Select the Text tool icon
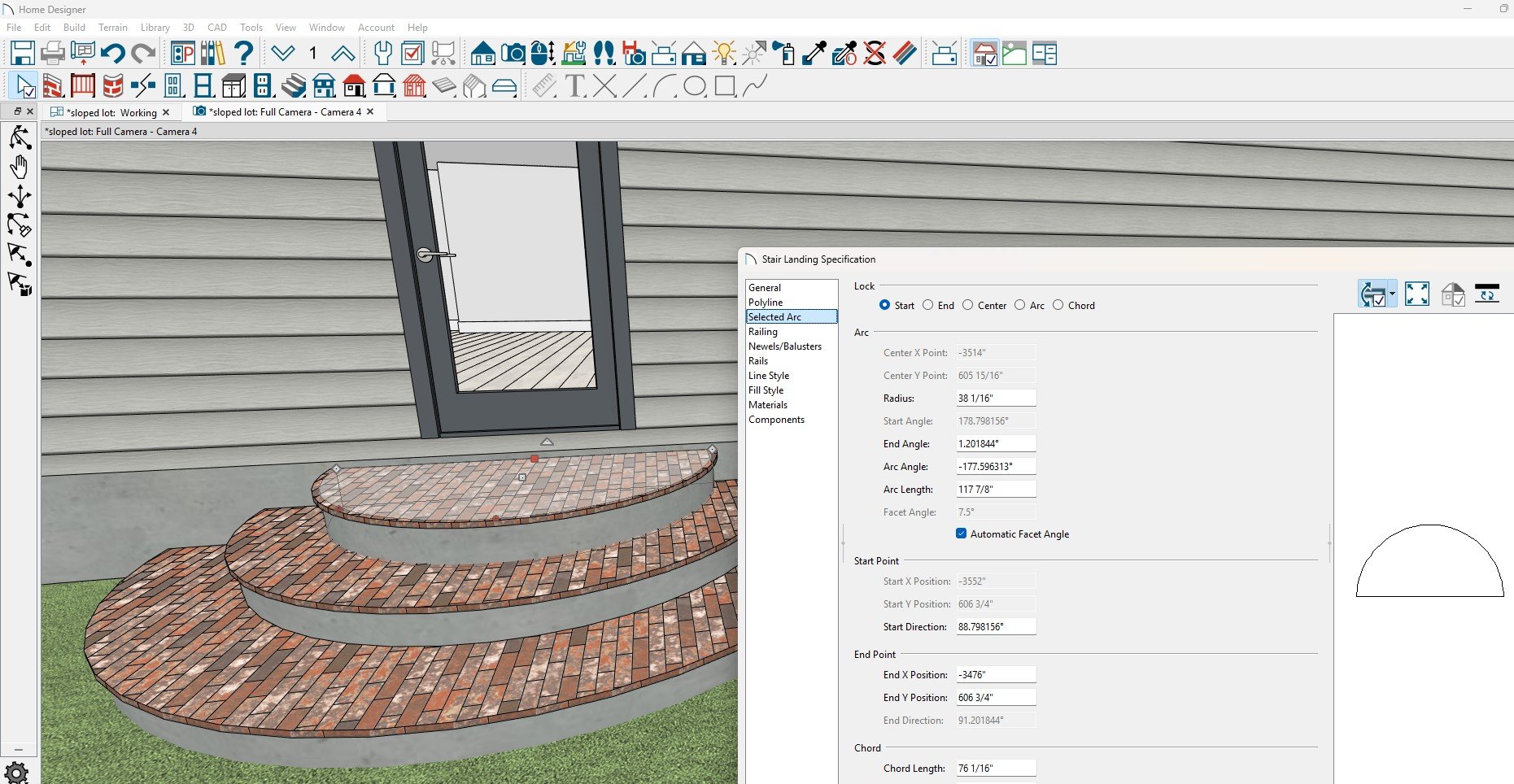Screen dimensions: 1514x784 tap(574, 85)
